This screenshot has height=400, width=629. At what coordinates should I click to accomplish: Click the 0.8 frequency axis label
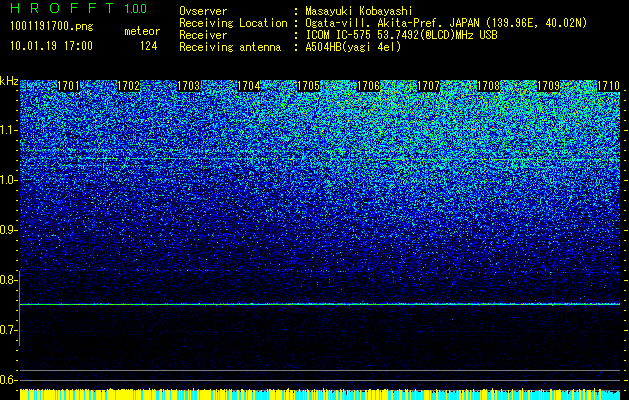click(x=8, y=280)
